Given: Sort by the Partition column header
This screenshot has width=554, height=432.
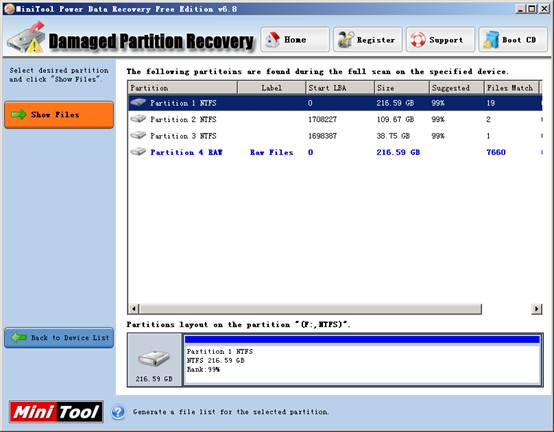Looking at the screenshot, I should [x=183, y=88].
